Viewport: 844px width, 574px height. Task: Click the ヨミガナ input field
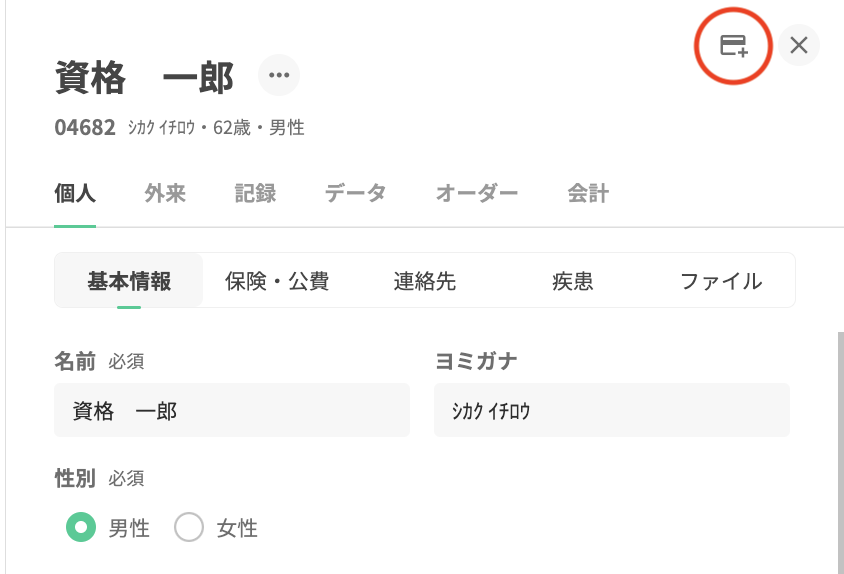pos(611,410)
